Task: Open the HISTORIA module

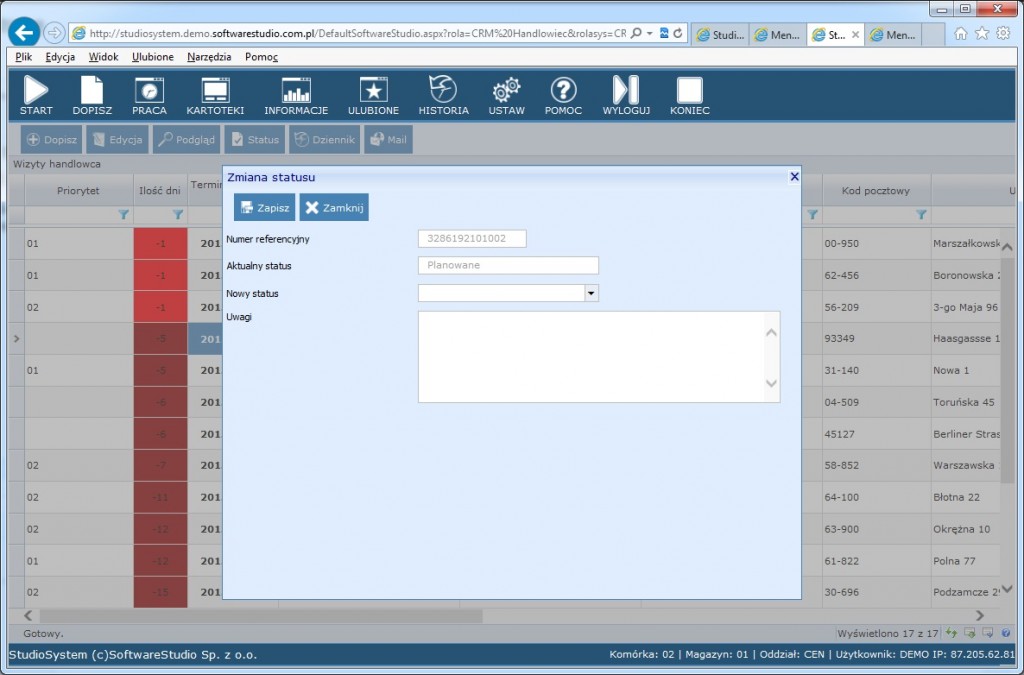Action: pos(443,95)
